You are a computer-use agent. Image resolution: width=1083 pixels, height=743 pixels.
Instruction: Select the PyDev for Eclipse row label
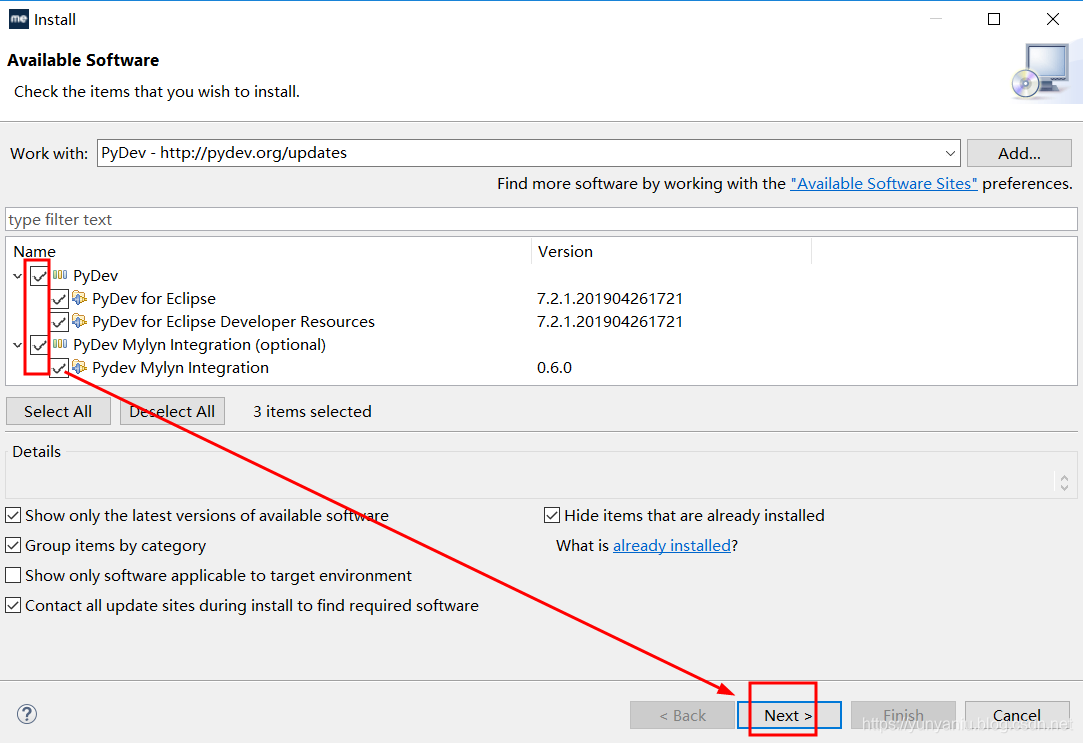coord(154,298)
